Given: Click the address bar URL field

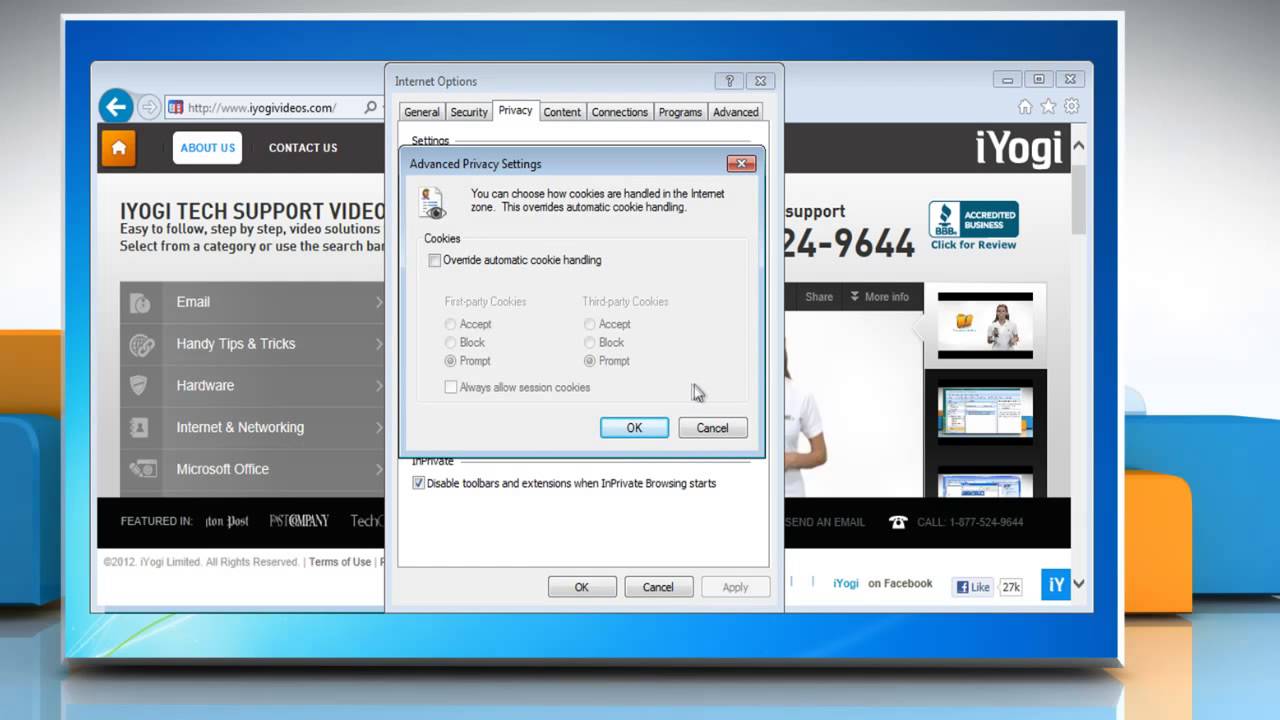Looking at the screenshot, I should [x=263, y=107].
